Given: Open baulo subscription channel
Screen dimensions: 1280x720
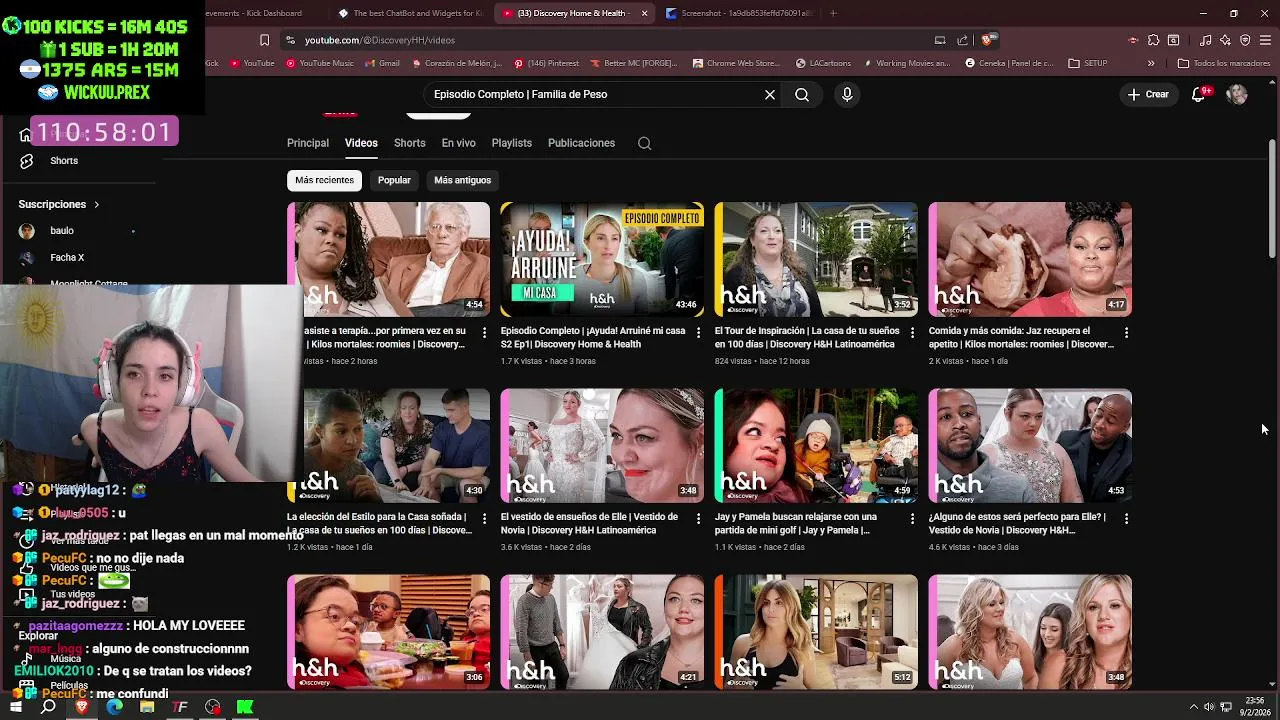Looking at the screenshot, I should point(62,231).
